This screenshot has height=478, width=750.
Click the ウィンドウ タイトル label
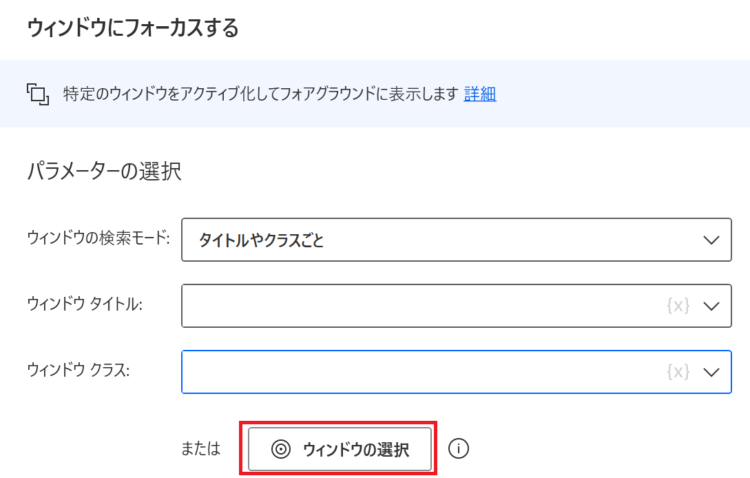85,304
